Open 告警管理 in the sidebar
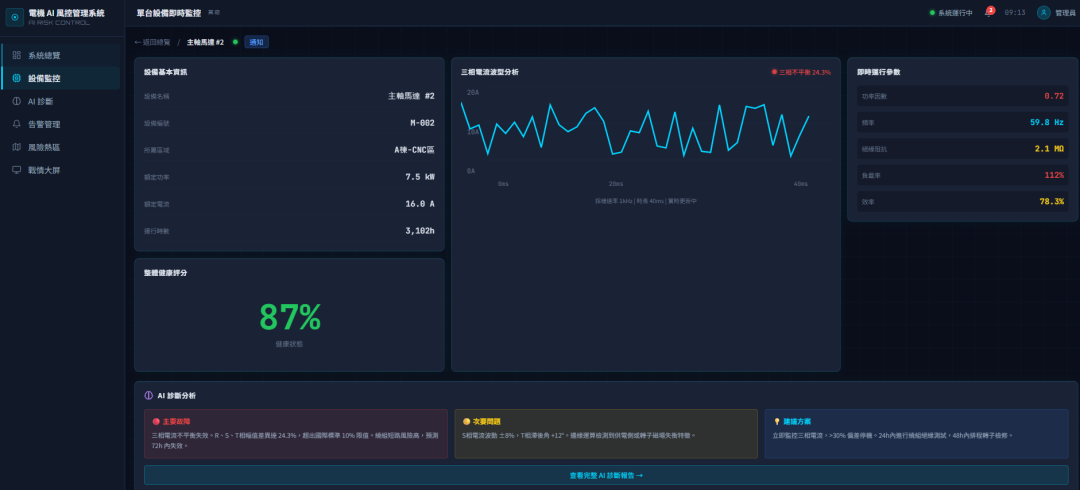 pyautogui.click(x=61, y=124)
